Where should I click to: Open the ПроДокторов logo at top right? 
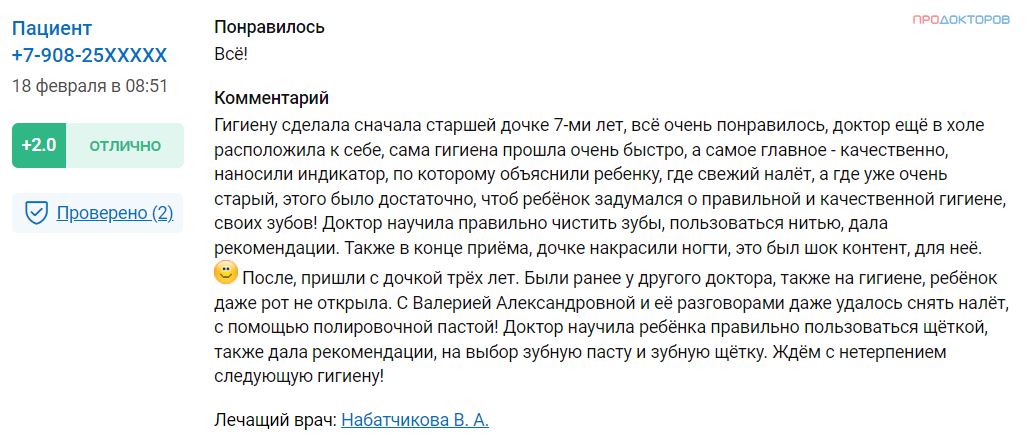click(961, 20)
